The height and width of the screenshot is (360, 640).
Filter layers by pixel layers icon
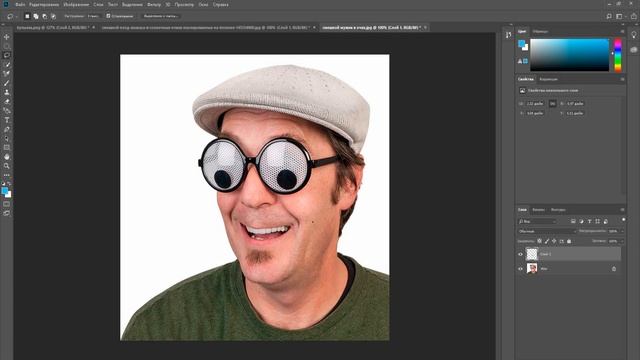click(573, 221)
